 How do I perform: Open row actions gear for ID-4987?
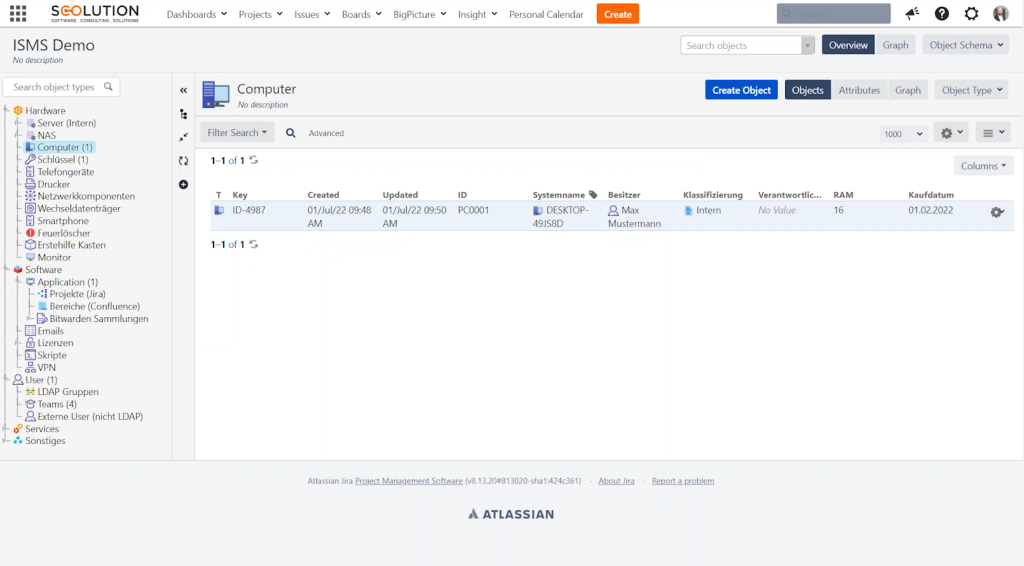point(997,212)
